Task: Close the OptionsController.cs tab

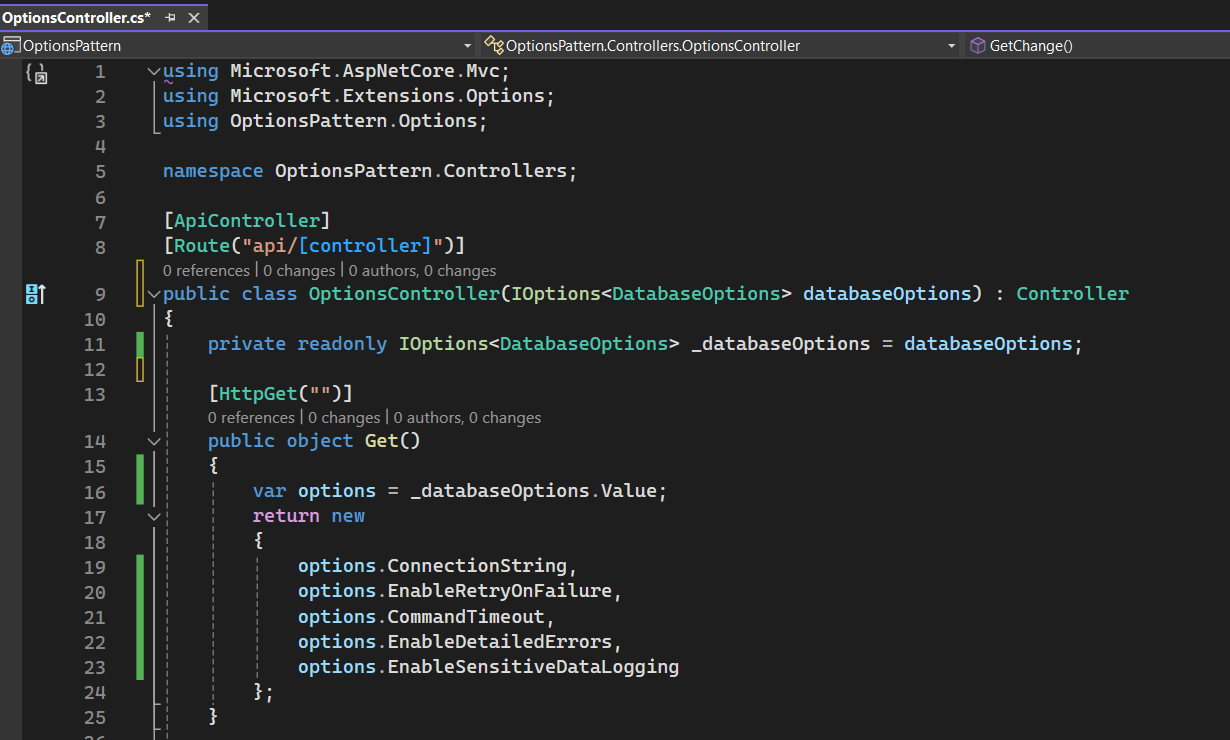Action: (x=194, y=16)
